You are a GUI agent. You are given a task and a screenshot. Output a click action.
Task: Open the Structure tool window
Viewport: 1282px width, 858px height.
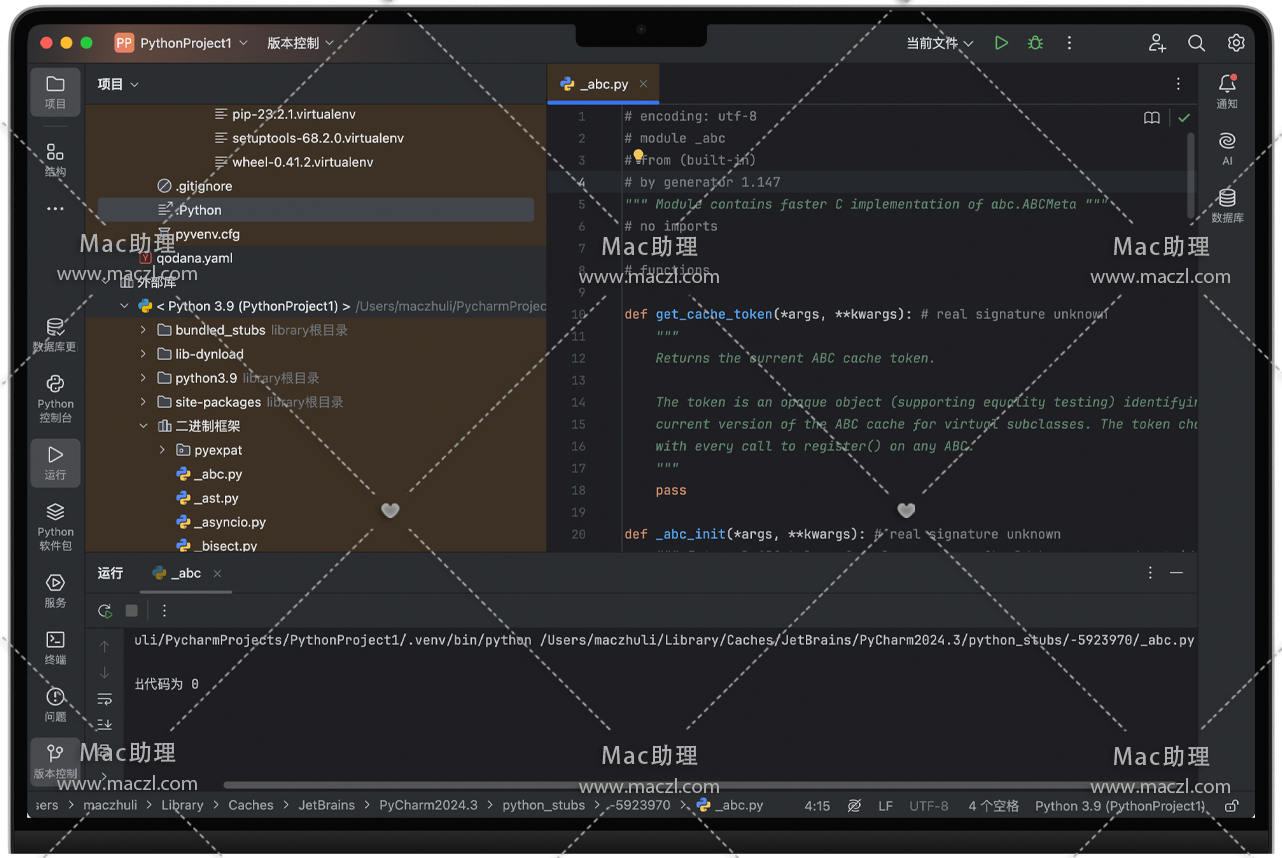56,158
